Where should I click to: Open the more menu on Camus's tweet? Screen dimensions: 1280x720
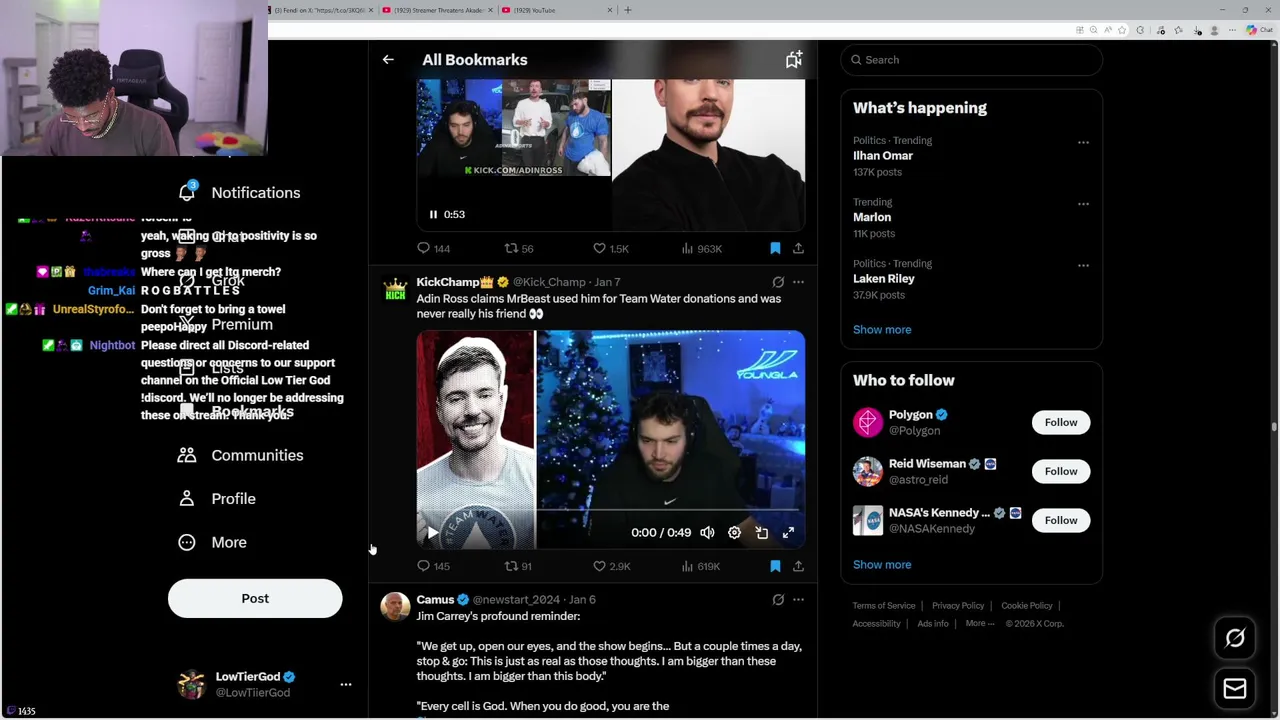798,600
